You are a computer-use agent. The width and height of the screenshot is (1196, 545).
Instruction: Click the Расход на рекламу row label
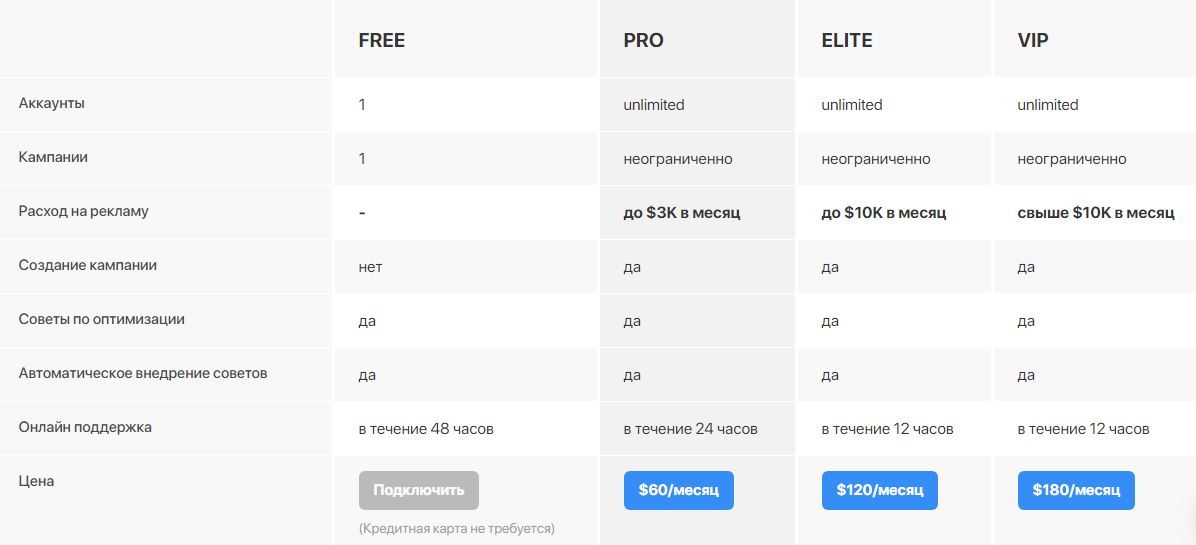(x=84, y=211)
